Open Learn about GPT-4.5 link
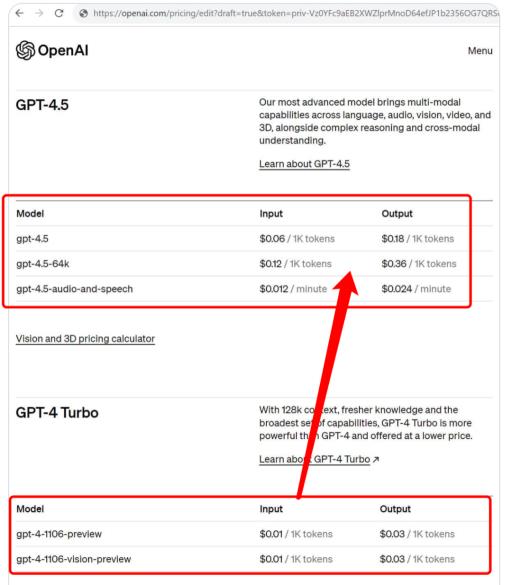Screen dimensions: 512x585 (x=304, y=164)
